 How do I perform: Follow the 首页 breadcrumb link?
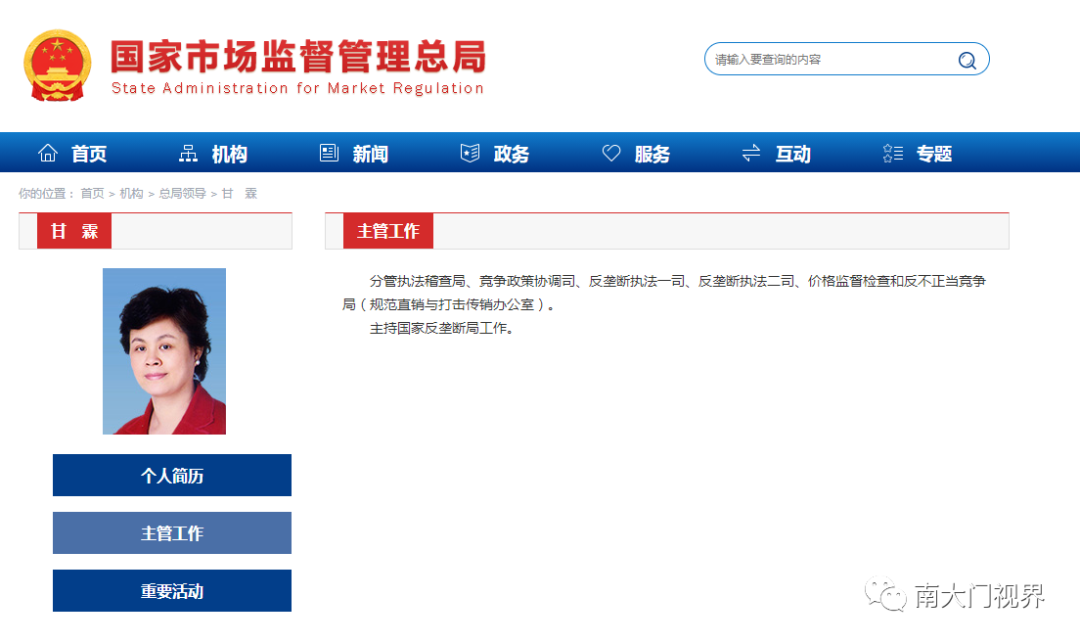coord(92,193)
